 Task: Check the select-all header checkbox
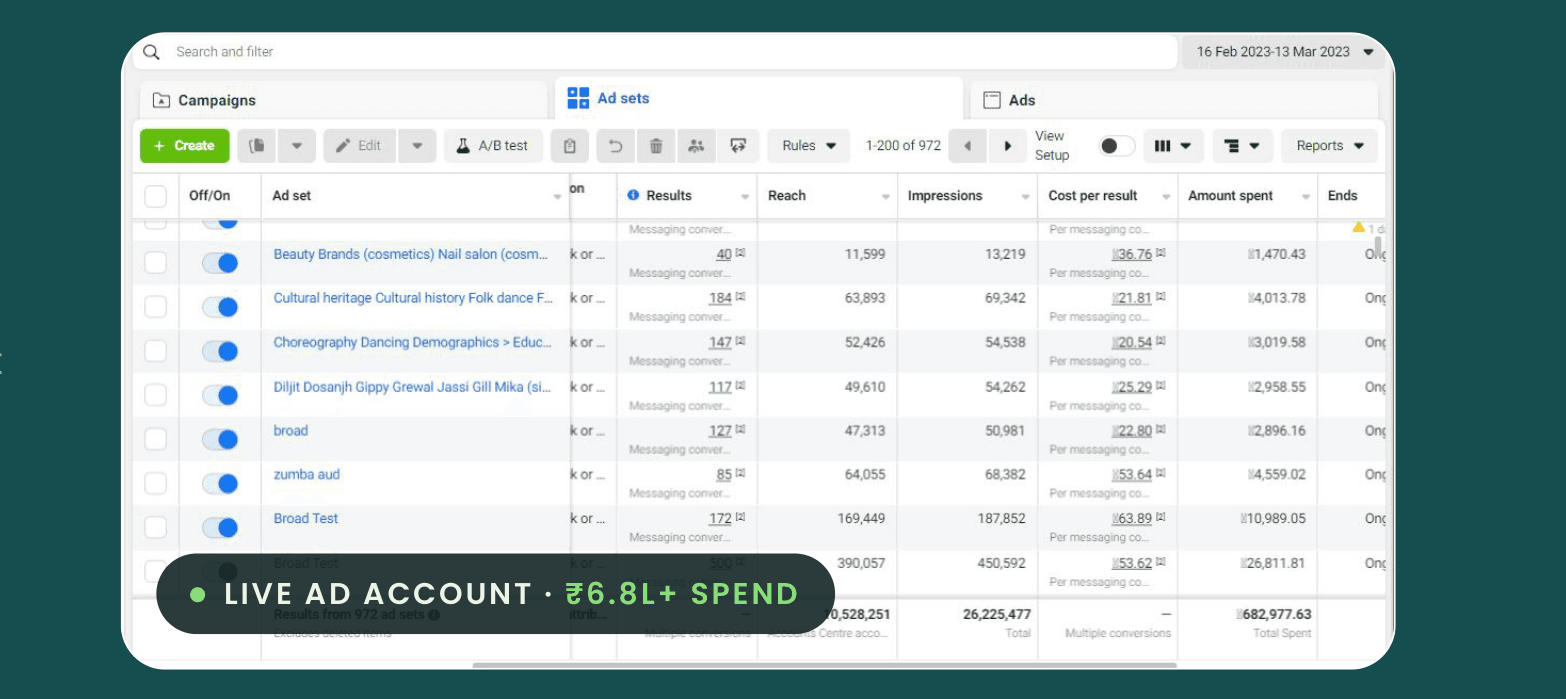point(156,196)
